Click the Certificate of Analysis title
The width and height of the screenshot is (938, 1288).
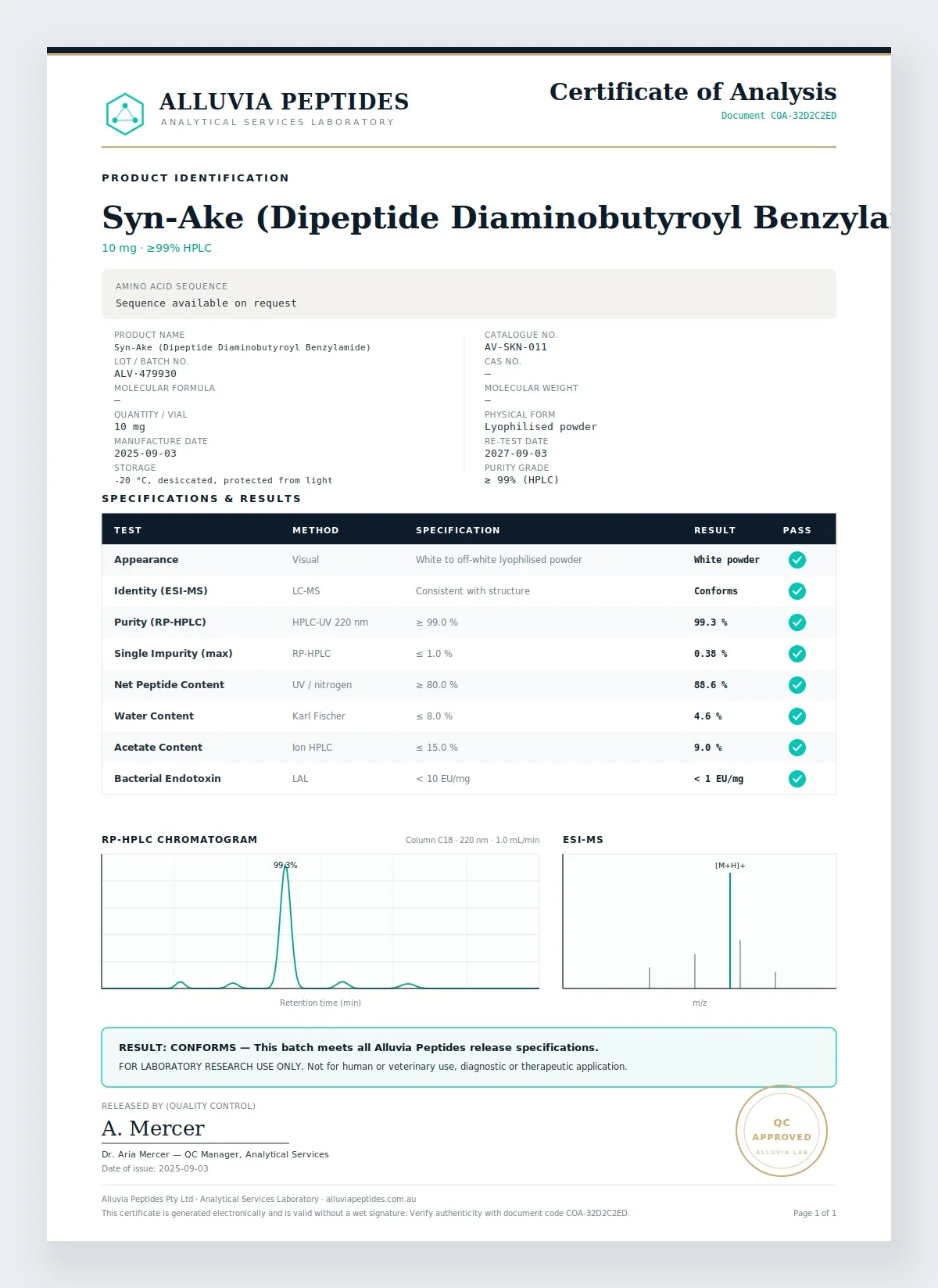pos(693,91)
